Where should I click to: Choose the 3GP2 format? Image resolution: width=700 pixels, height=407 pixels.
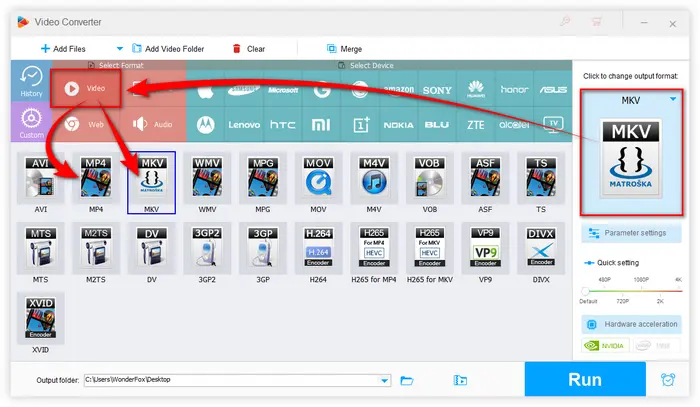tap(207, 248)
